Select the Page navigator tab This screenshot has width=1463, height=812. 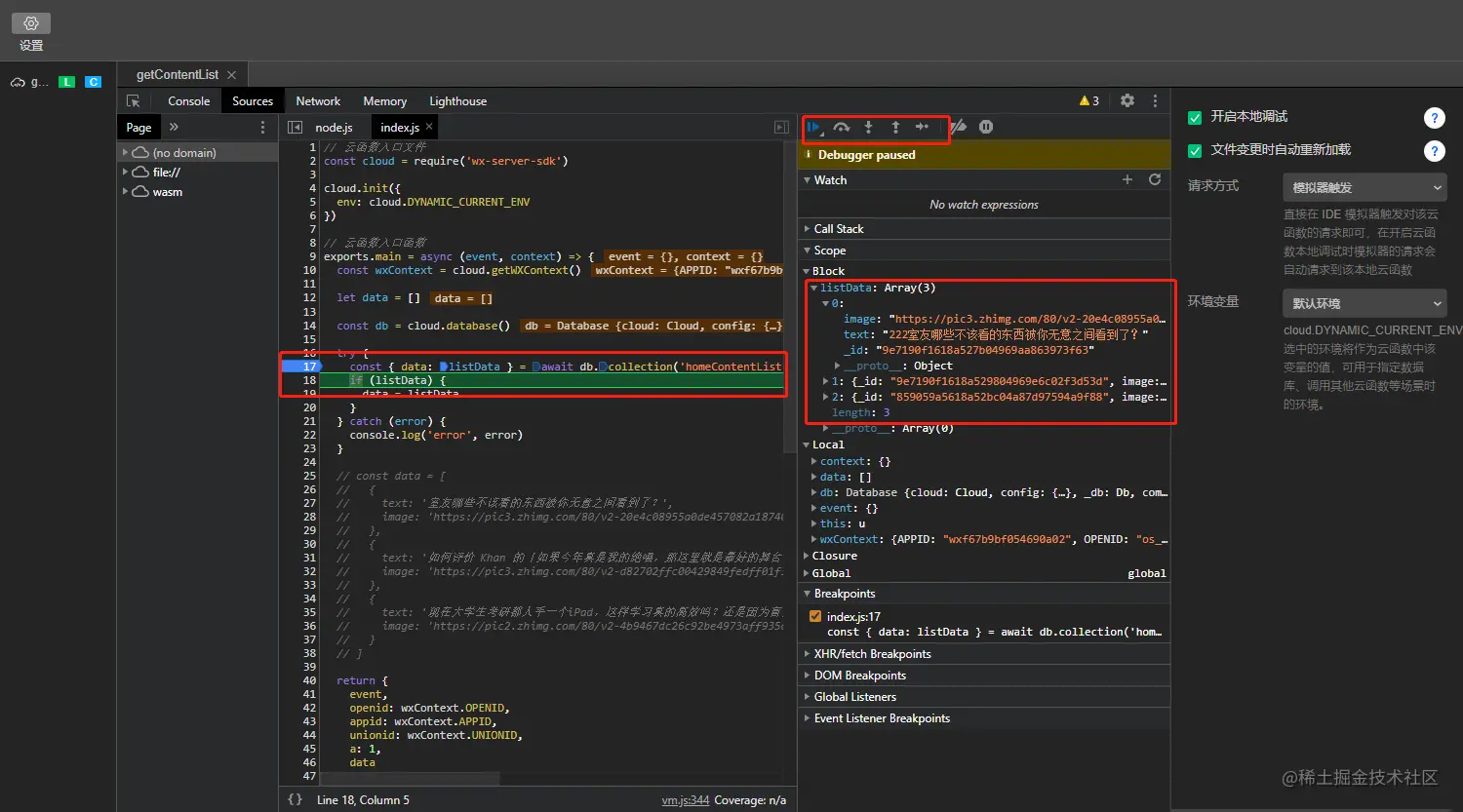(x=138, y=128)
